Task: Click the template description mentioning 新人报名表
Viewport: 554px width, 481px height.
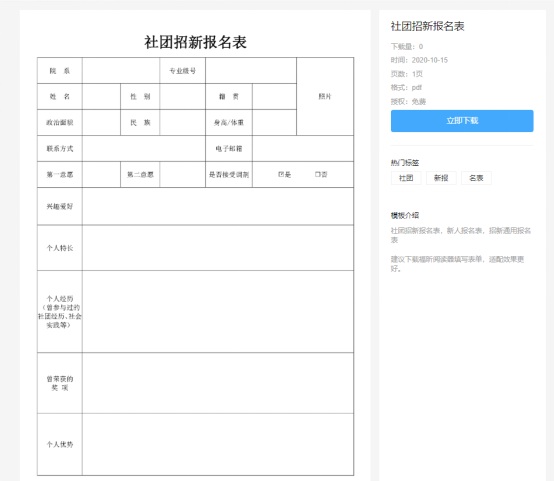Action: [461, 235]
